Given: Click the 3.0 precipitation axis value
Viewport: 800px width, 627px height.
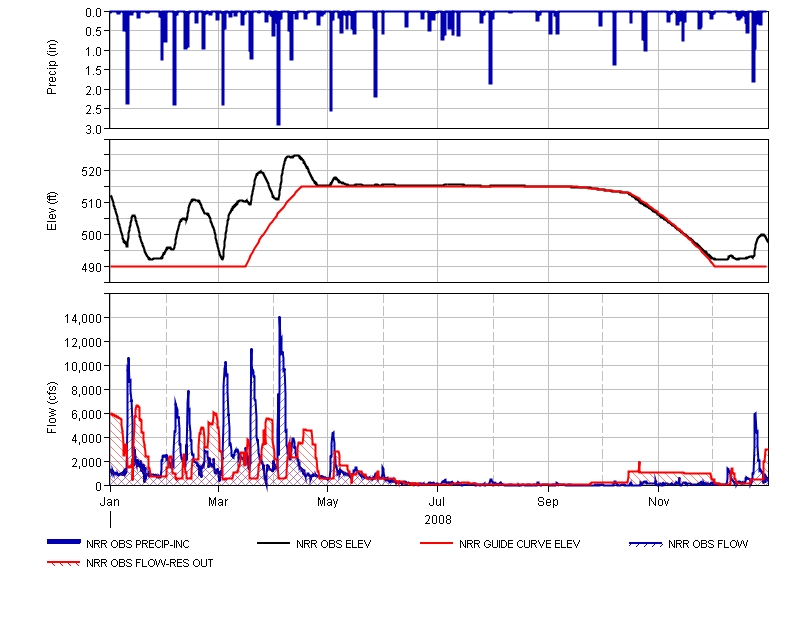Looking at the screenshot, I should coord(93,130).
